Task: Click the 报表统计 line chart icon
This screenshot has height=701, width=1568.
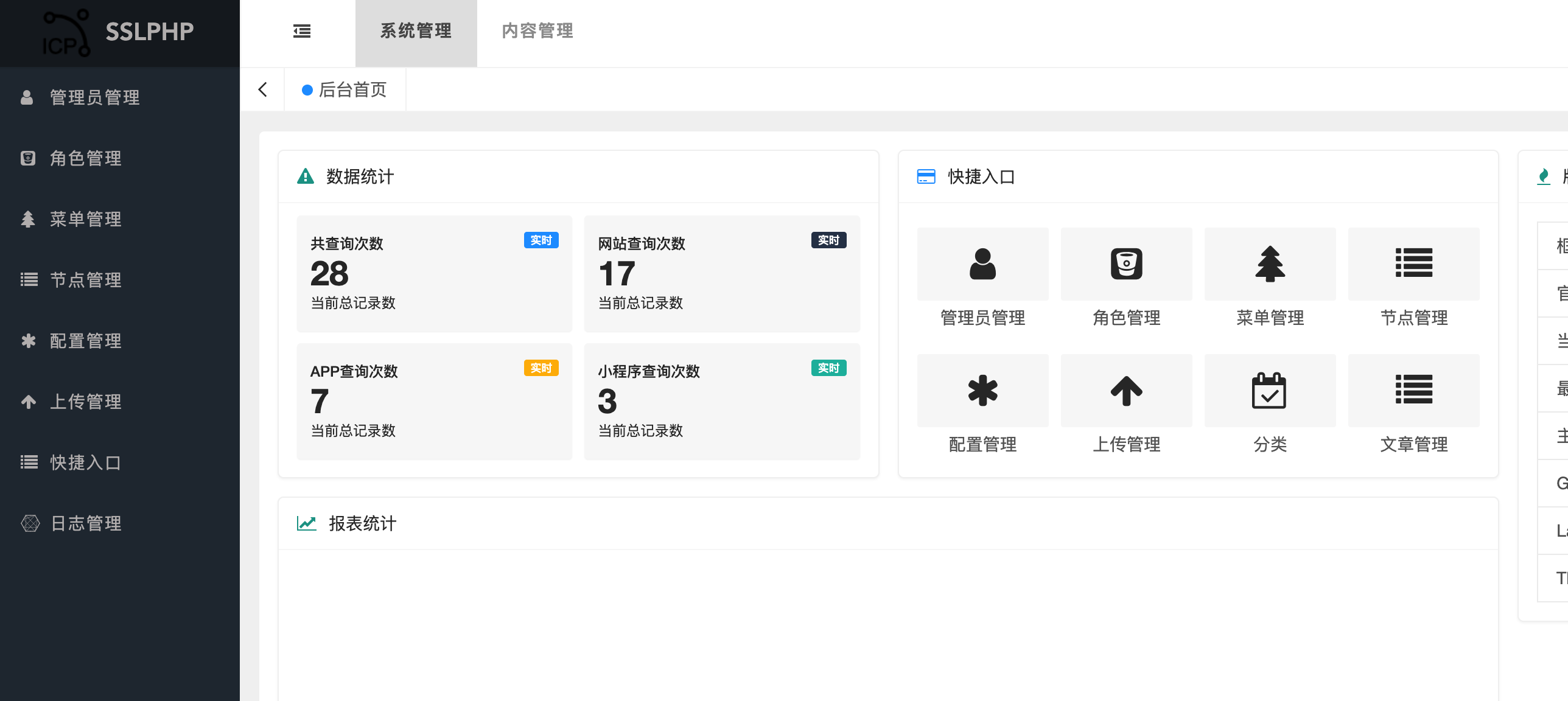Action: coord(306,523)
